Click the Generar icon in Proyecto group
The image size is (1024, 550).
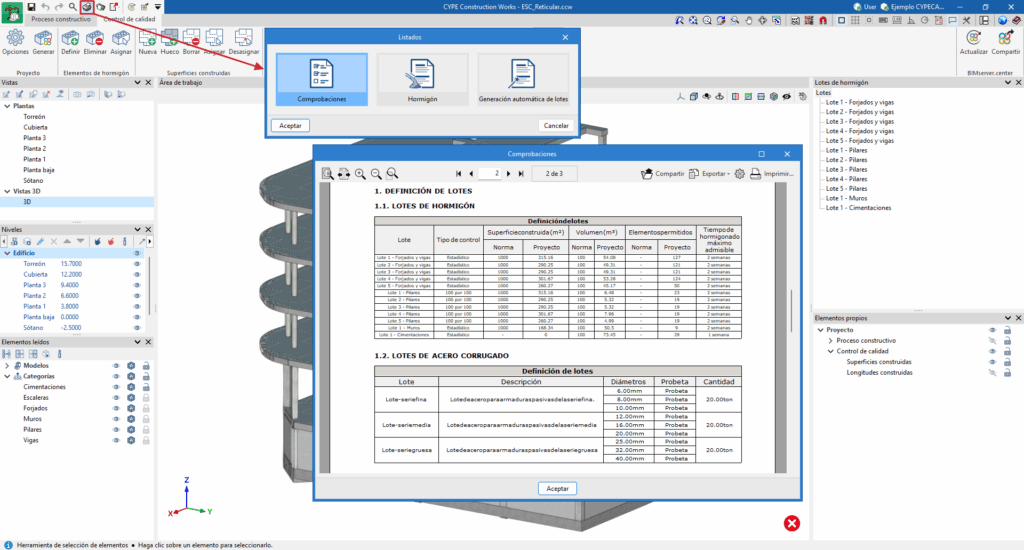tap(43, 42)
